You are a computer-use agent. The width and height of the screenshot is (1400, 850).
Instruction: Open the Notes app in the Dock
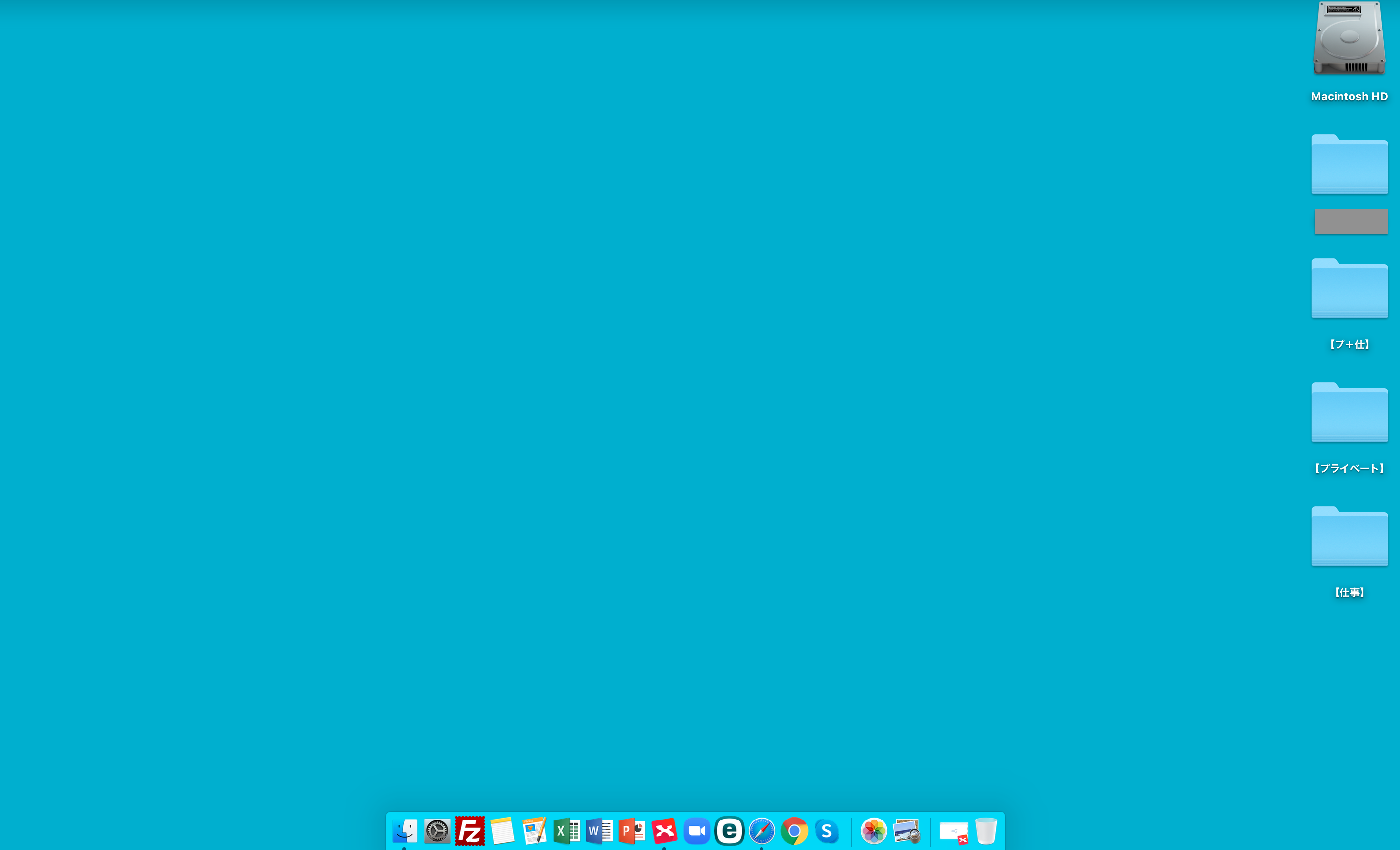(502, 831)
